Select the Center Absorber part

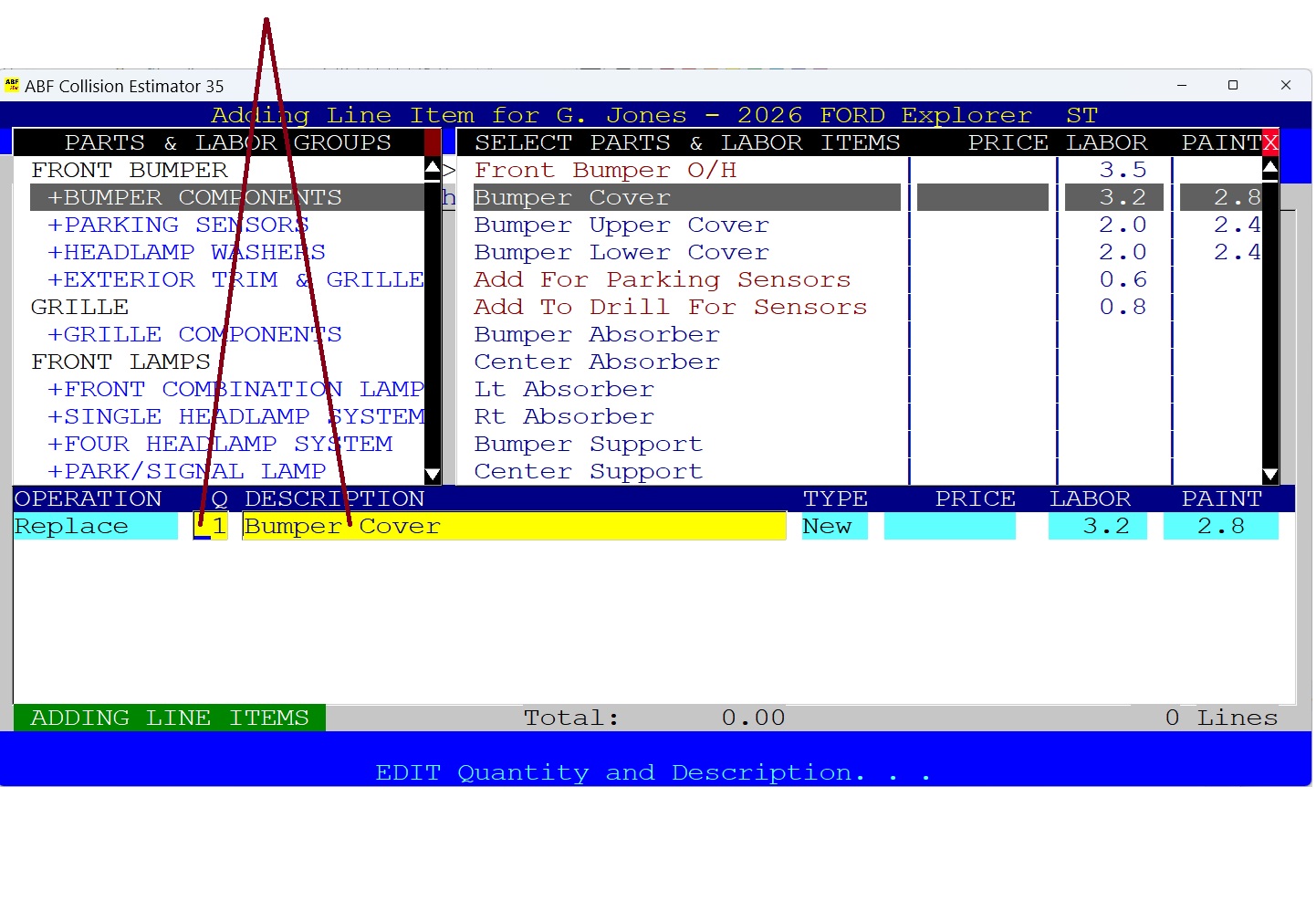point(597,362)
